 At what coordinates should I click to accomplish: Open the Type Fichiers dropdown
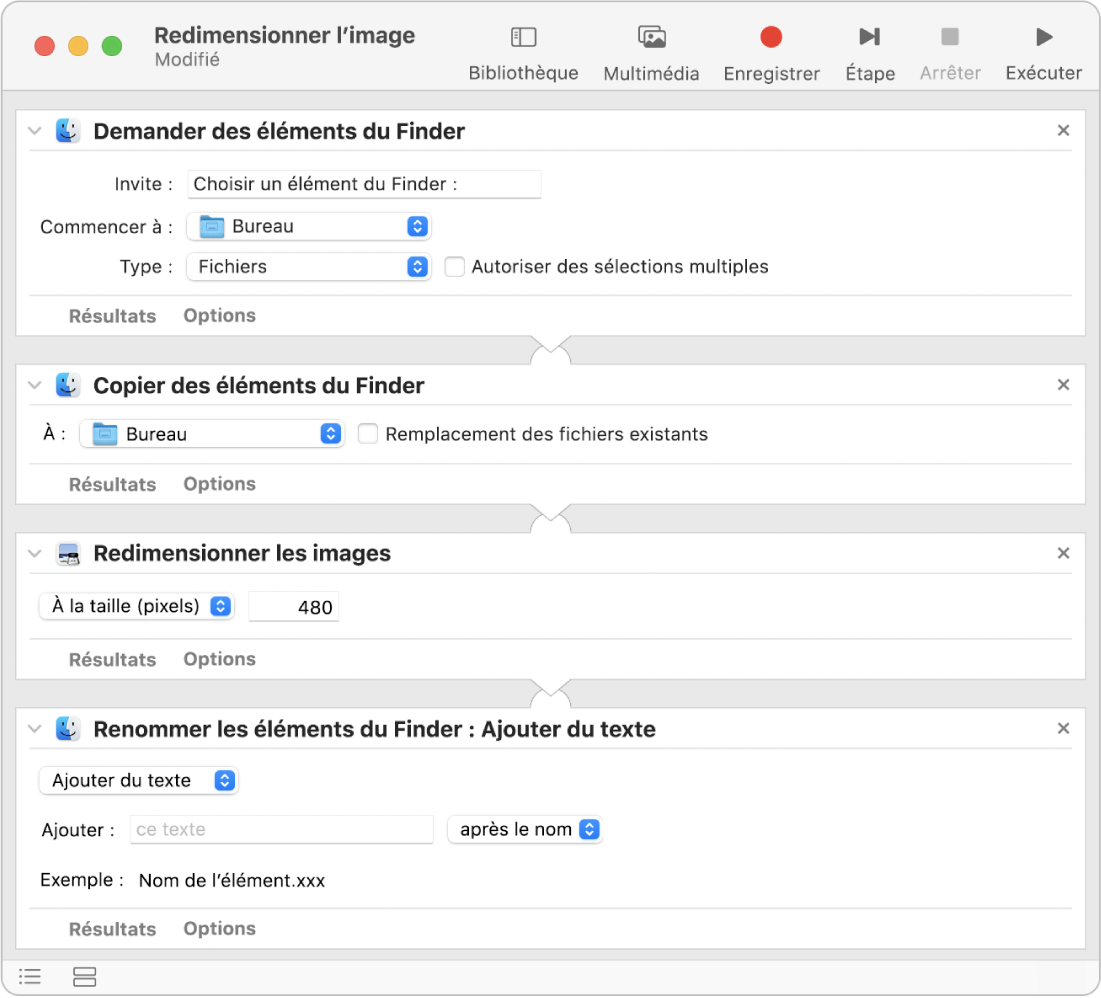click(308, 267)
